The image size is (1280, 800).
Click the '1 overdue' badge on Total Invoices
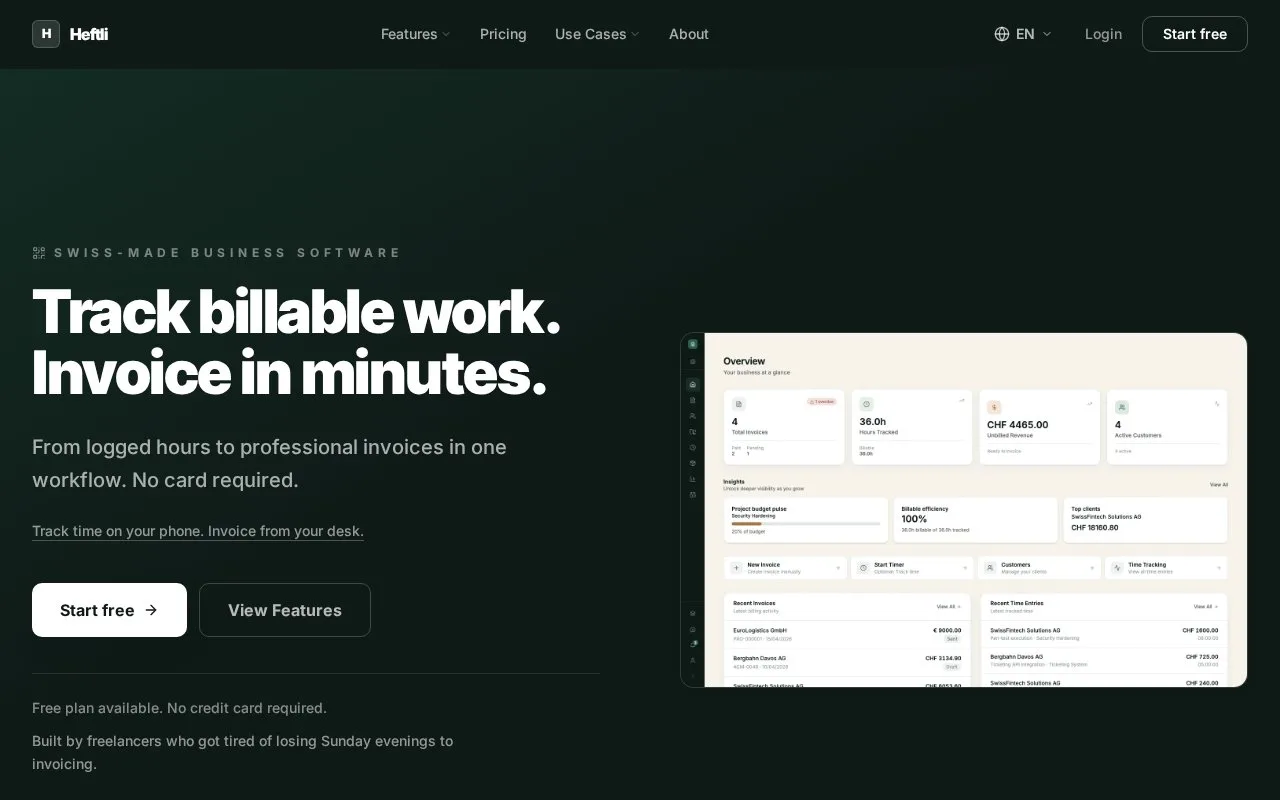click(x=822, y=401)
